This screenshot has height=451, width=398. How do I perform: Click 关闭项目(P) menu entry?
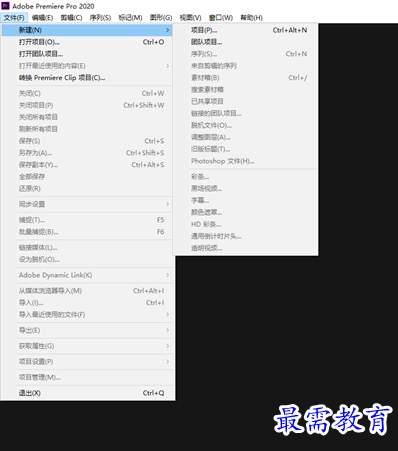pyautogui.click(x=87, y=106)
